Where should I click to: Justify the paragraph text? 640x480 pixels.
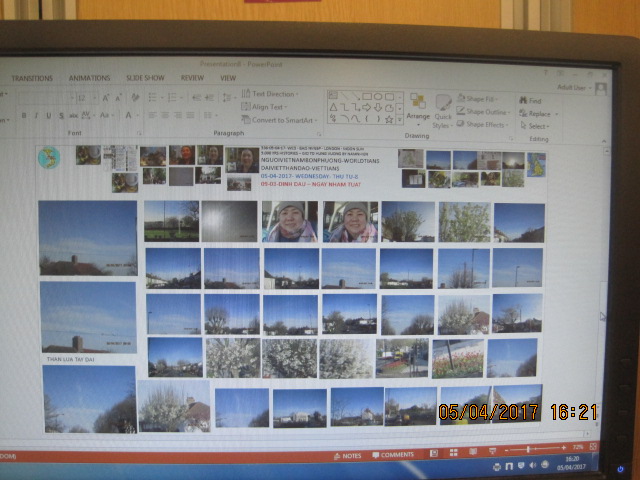(190, 116)
